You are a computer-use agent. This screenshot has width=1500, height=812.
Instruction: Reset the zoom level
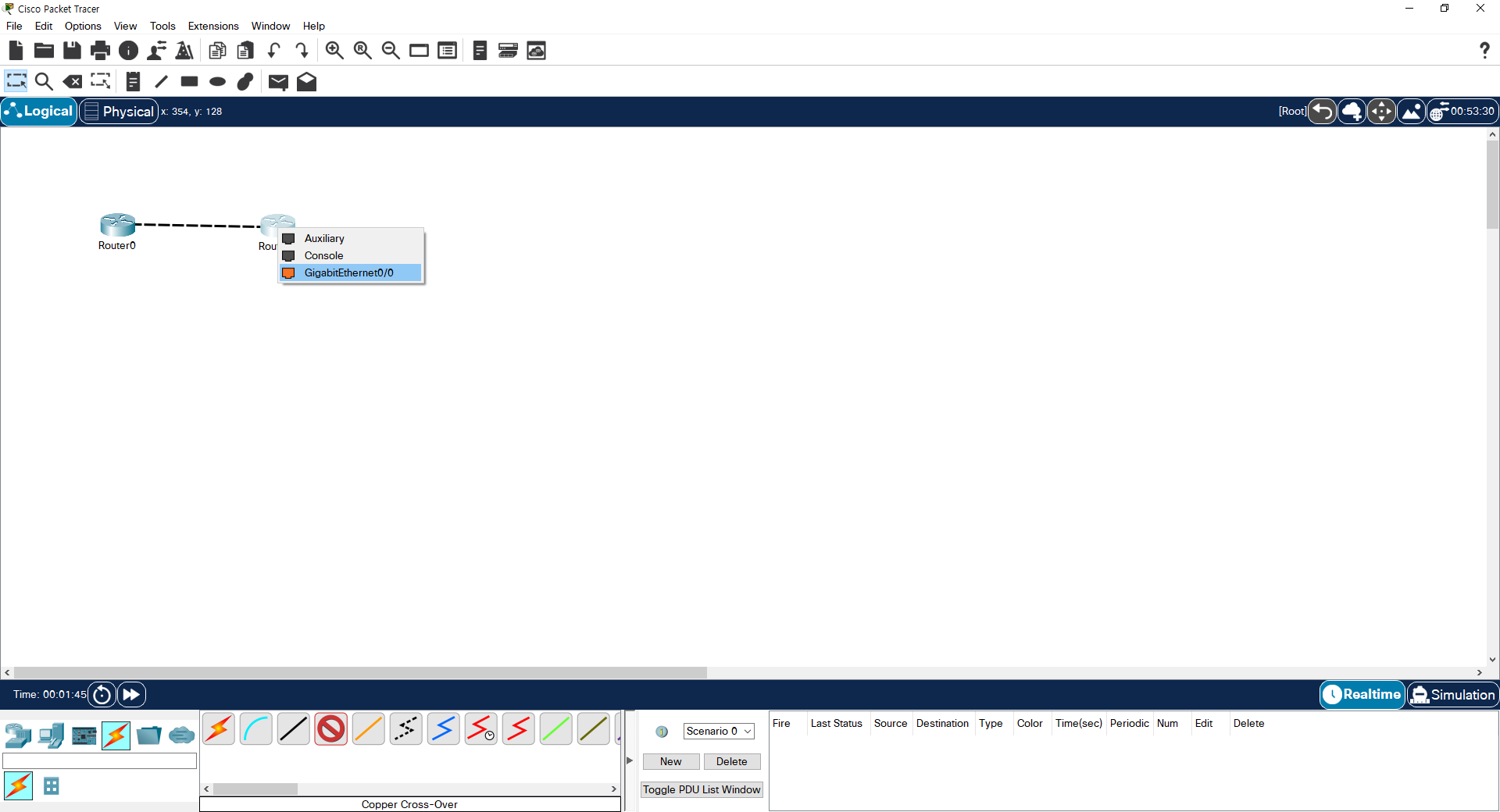pos(362,51)
